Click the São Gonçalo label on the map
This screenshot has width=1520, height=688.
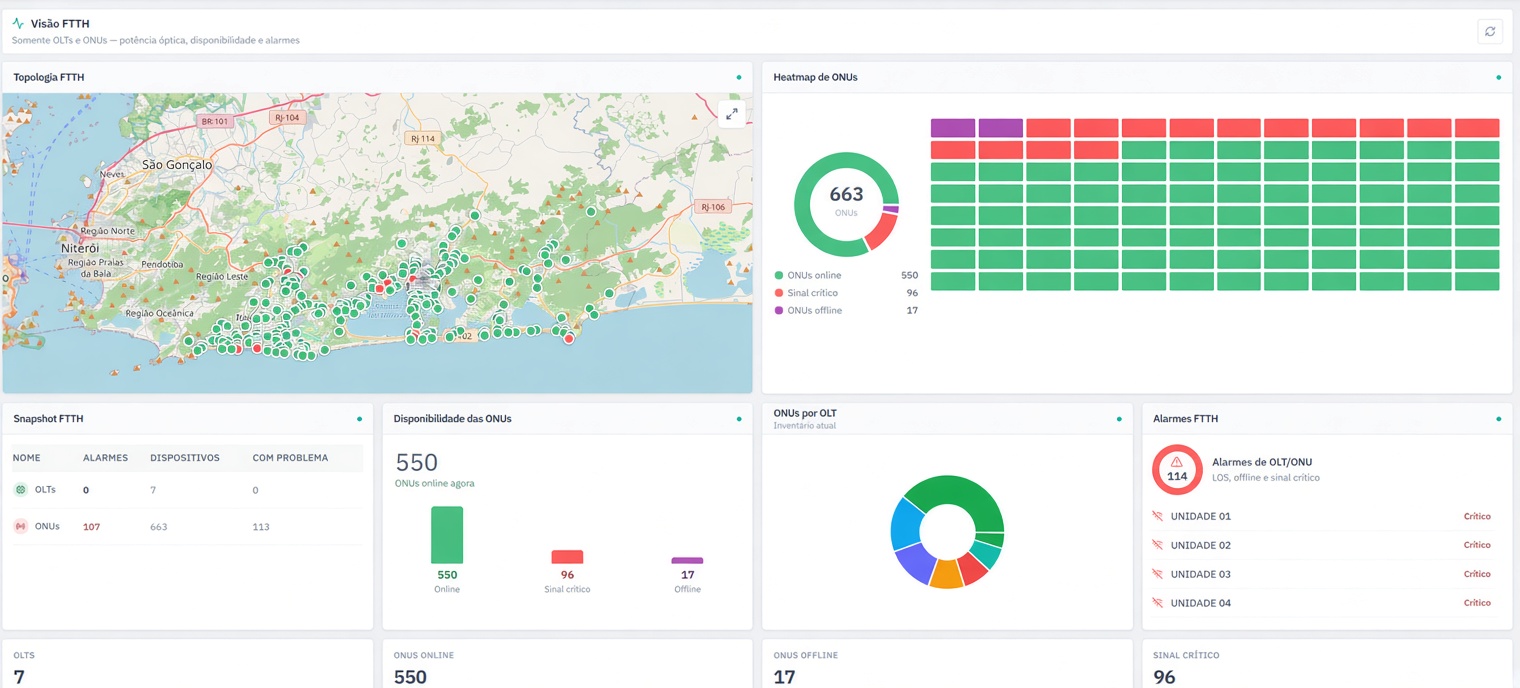tap(177, 164)
